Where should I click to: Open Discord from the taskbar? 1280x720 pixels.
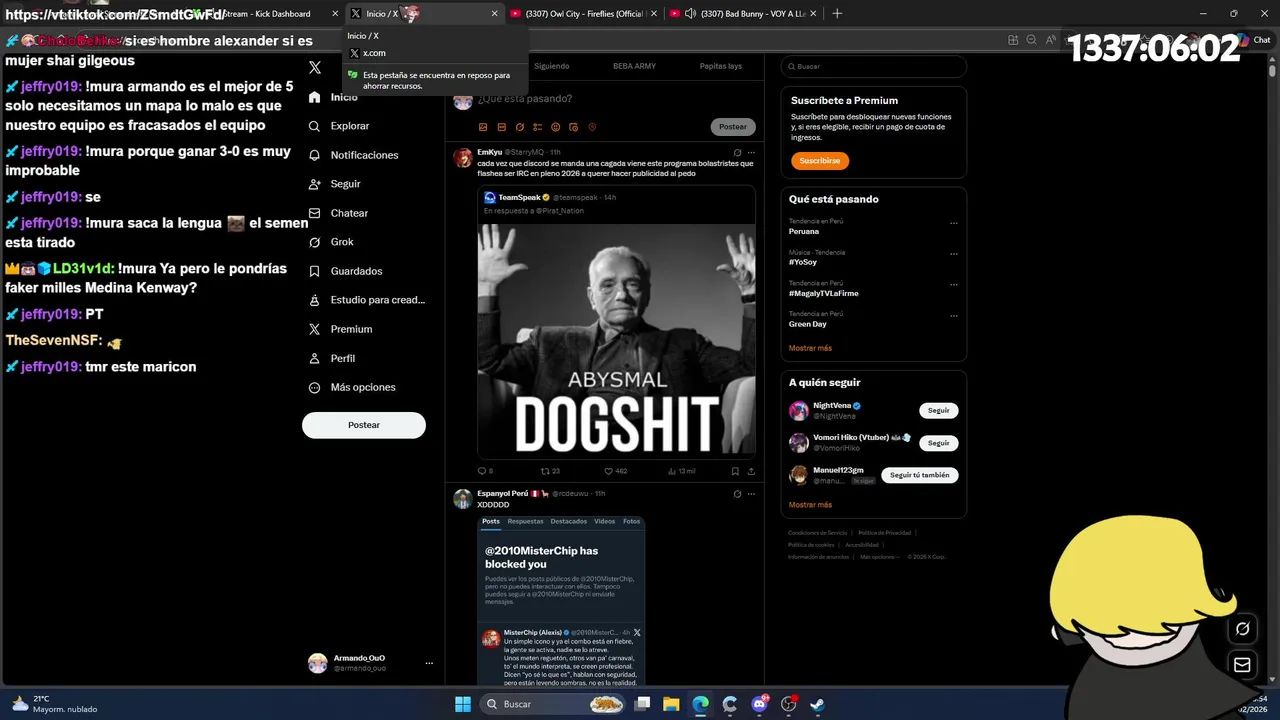[x=759, y=704]
